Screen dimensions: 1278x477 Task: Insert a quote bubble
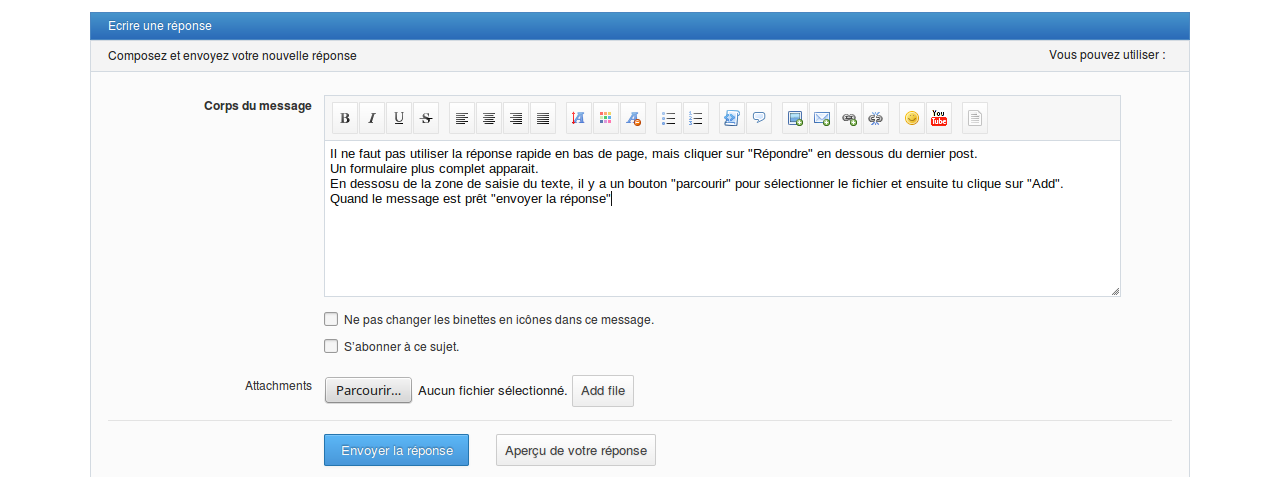(759, 118)
